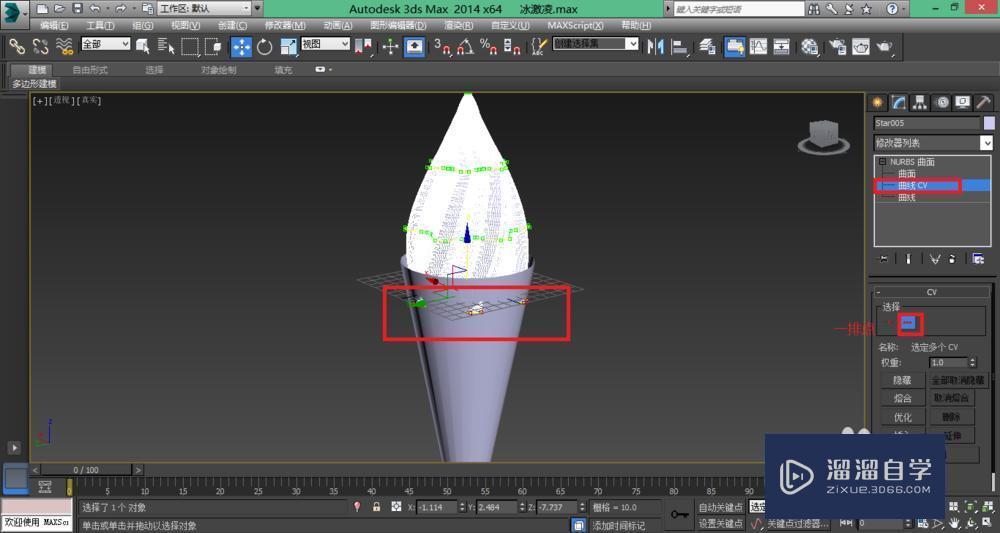This screenshot has height=533, width=1000.
Task: Switch to the 自由形式 ribbon tab
Action: 90,70
